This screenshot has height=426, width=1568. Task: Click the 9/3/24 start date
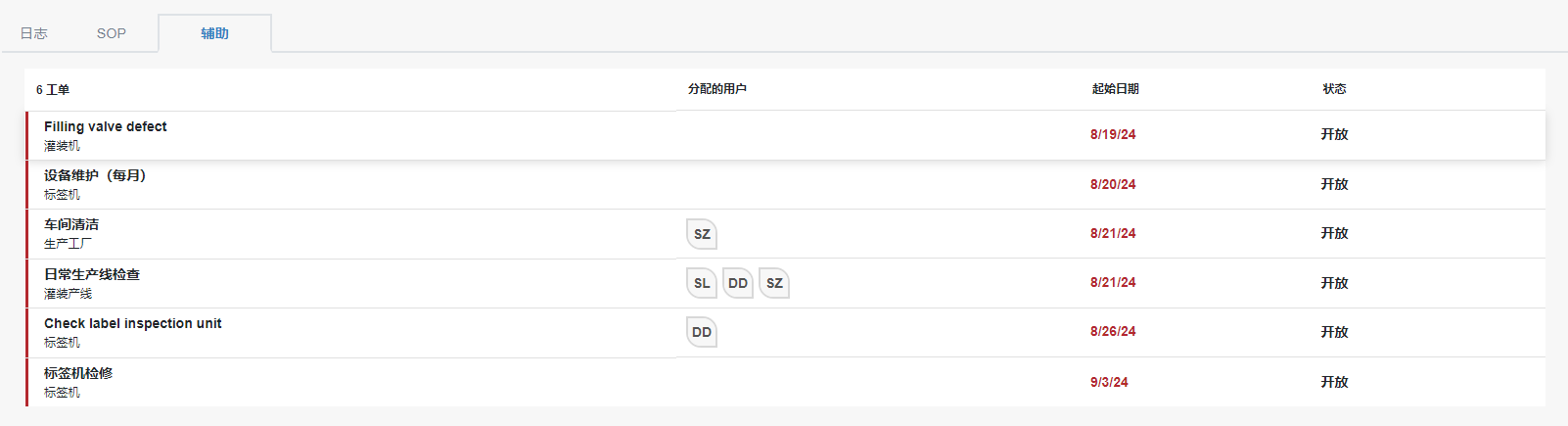(x=1109, y=382)
